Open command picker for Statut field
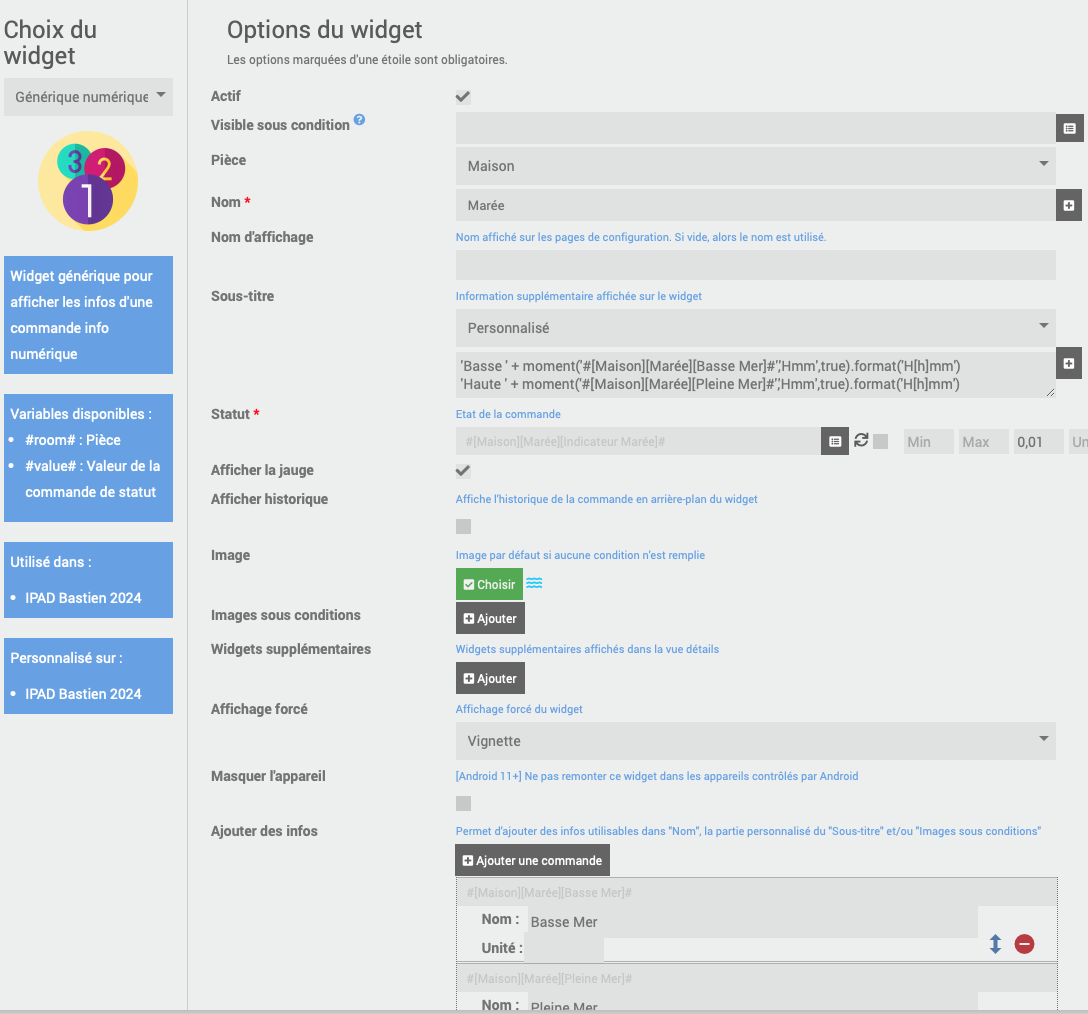 pos(835,441)
